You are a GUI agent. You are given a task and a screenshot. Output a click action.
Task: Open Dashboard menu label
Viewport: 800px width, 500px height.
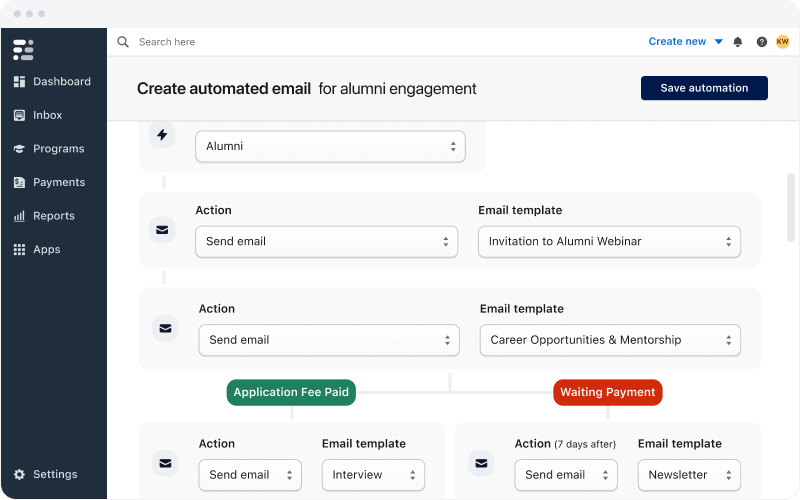point(62,82)
